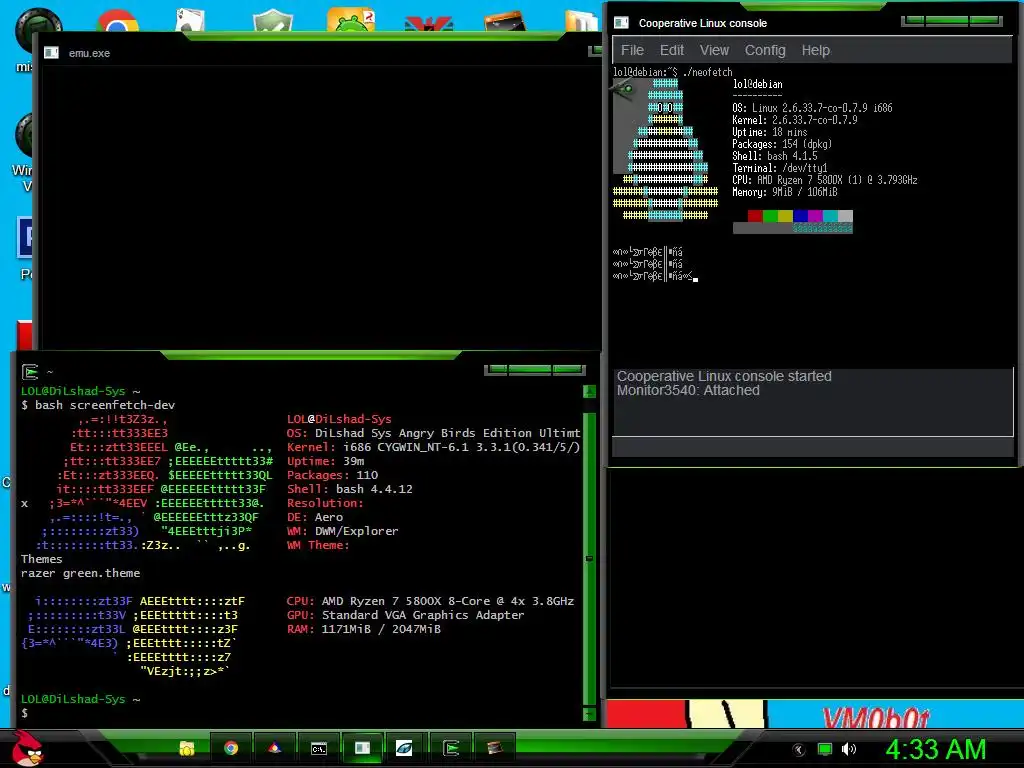Click the emu.exe window title text
Viewport: 1024px width, 768px height.
tap(89, 53)
